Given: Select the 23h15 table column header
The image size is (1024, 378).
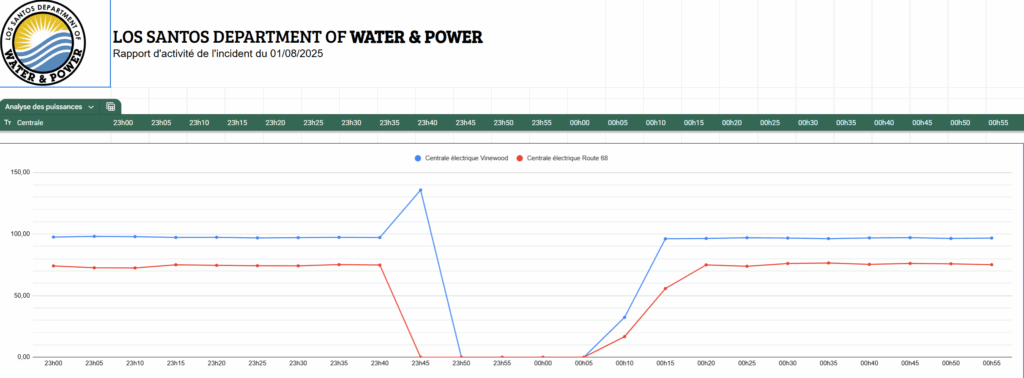Looking at the screenshot, I should [x=236, y=123].
